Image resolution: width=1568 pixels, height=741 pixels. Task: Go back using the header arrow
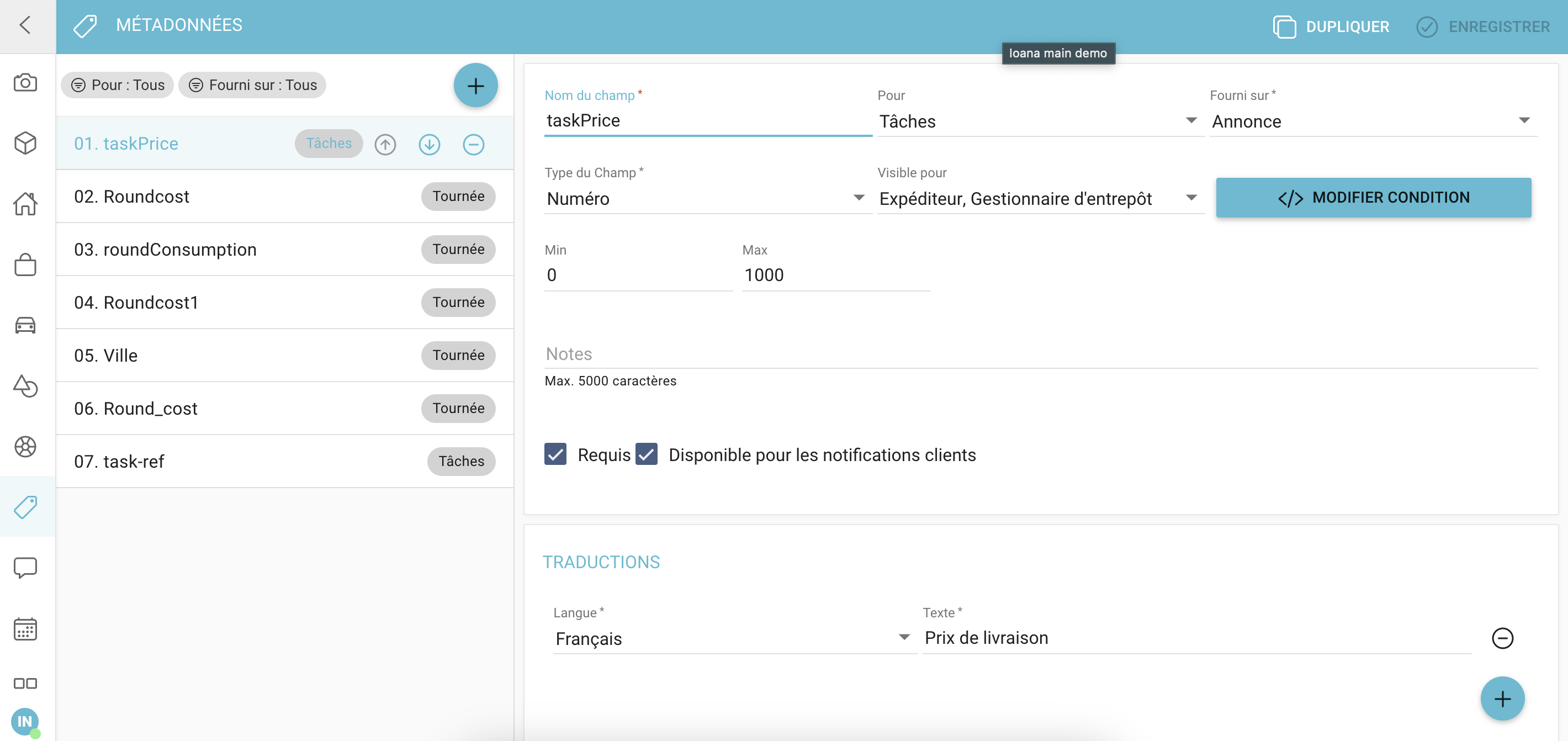25,25
